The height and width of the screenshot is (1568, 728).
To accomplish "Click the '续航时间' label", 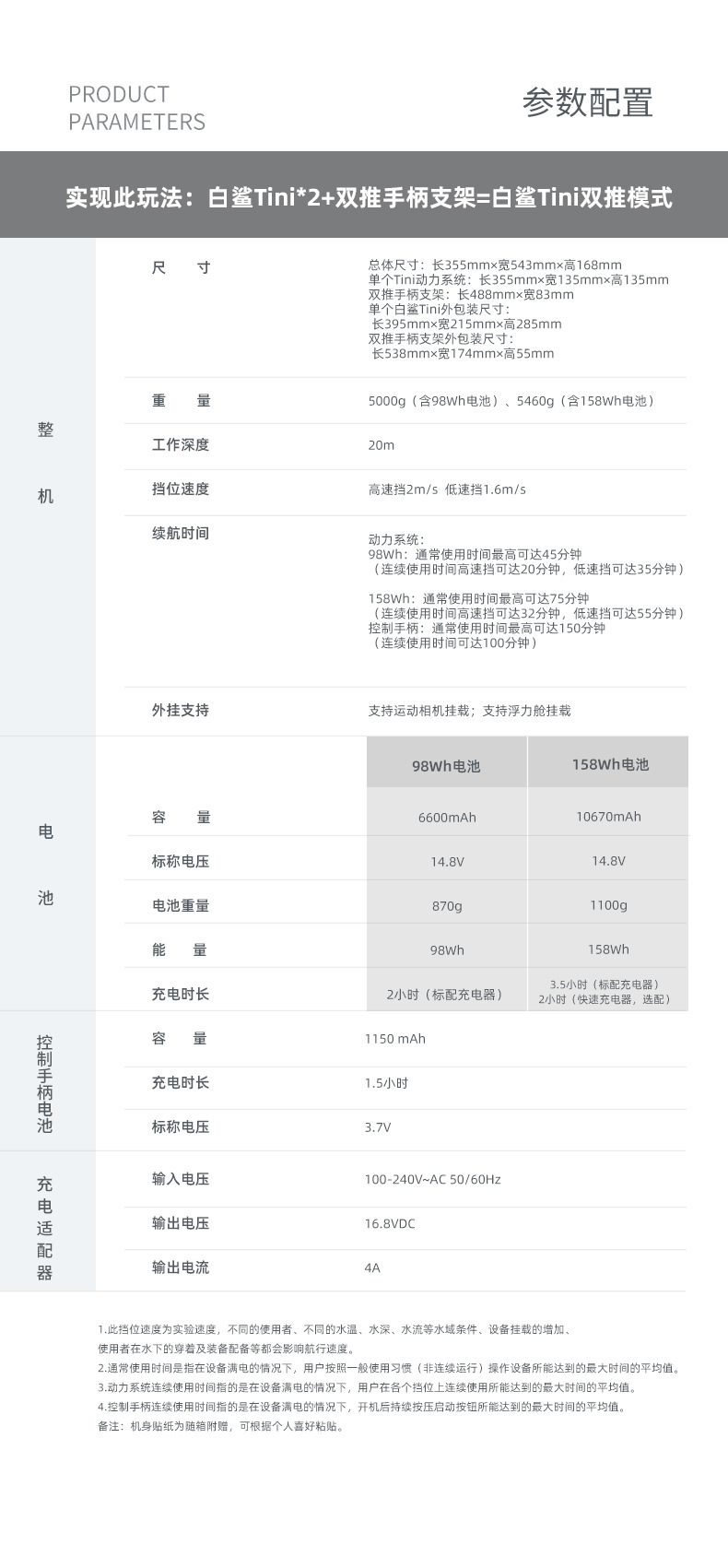I will point(181,533).
